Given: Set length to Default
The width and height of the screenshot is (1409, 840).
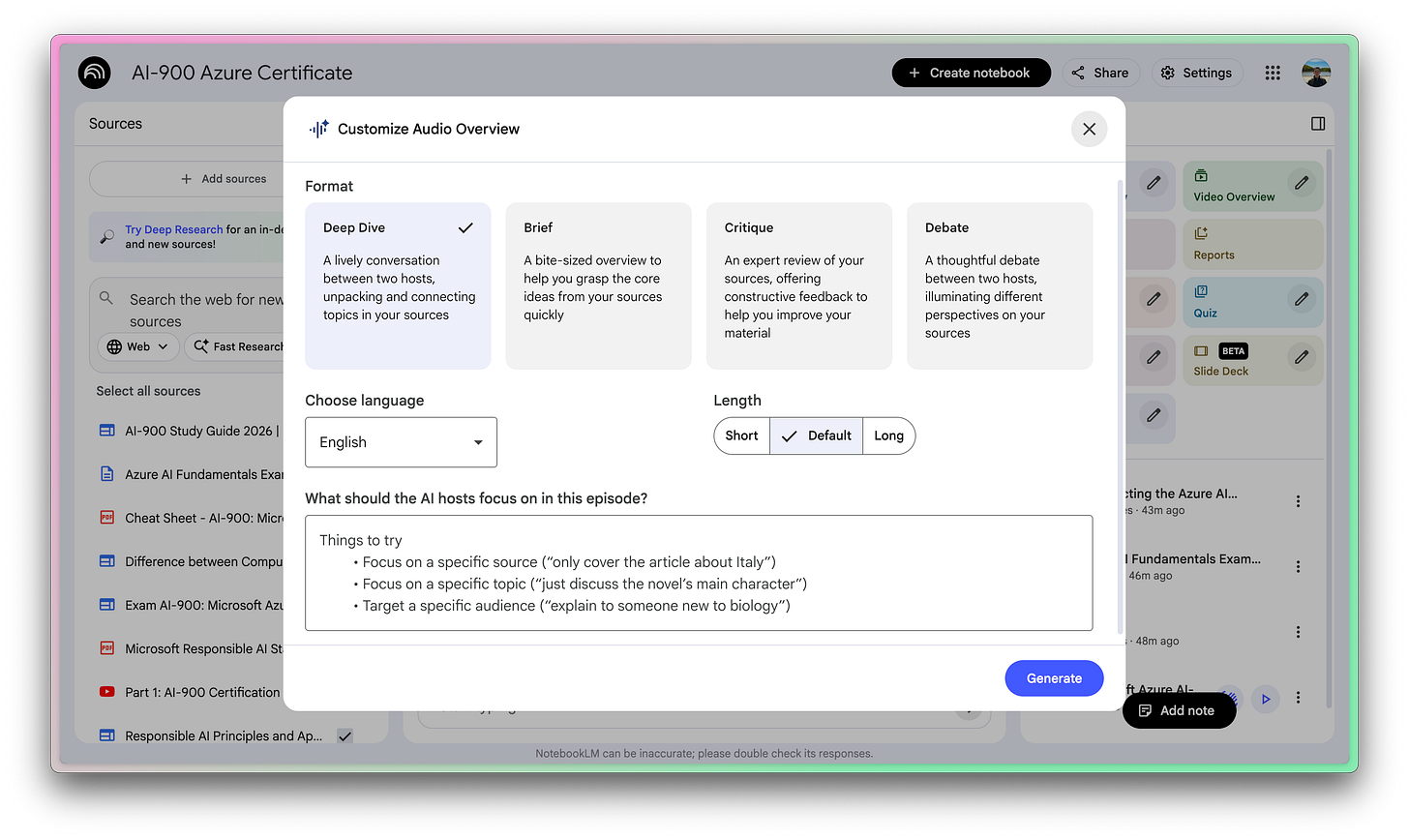Looking at the screenshot, I should 817,435.
